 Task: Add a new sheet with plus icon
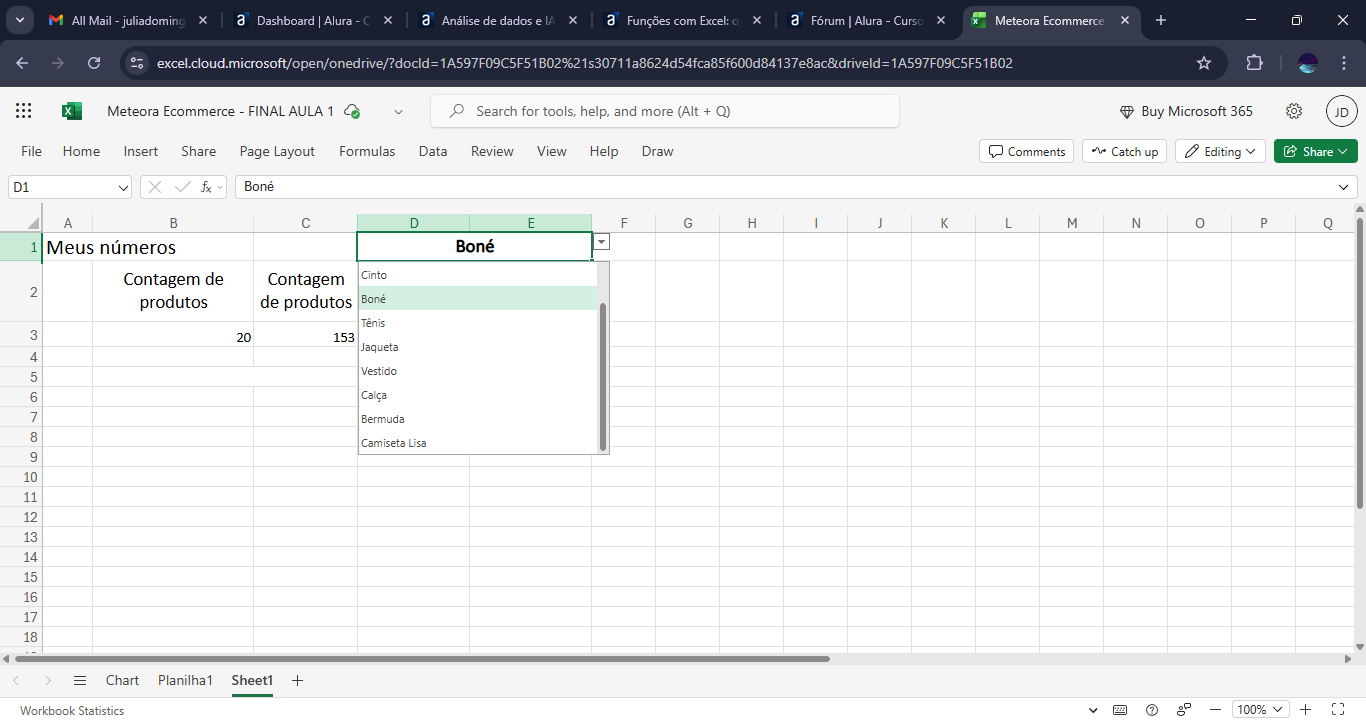[297, 680]
